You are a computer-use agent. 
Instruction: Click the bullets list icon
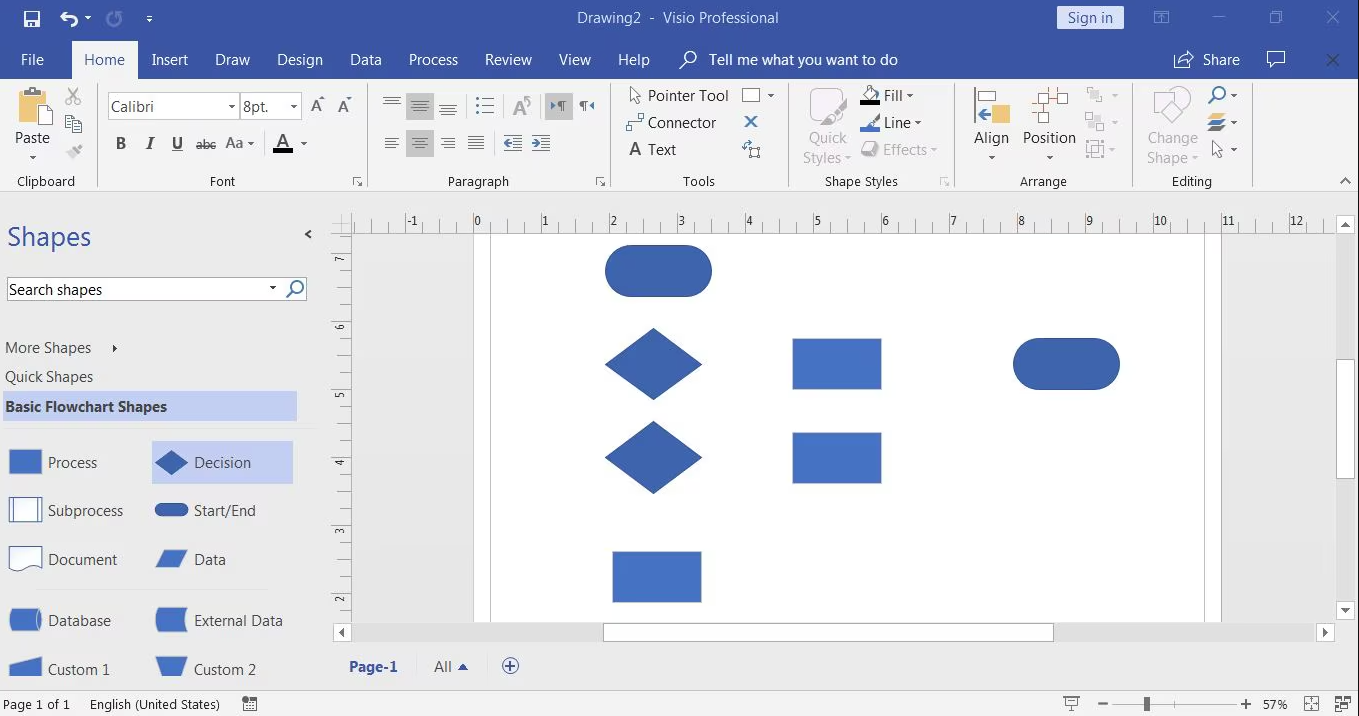pos(485,106)
